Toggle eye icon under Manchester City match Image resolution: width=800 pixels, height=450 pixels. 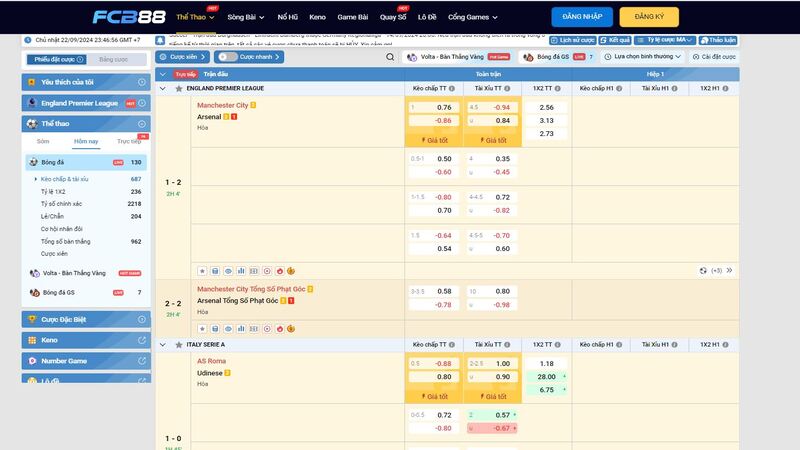tap(228, 271)
